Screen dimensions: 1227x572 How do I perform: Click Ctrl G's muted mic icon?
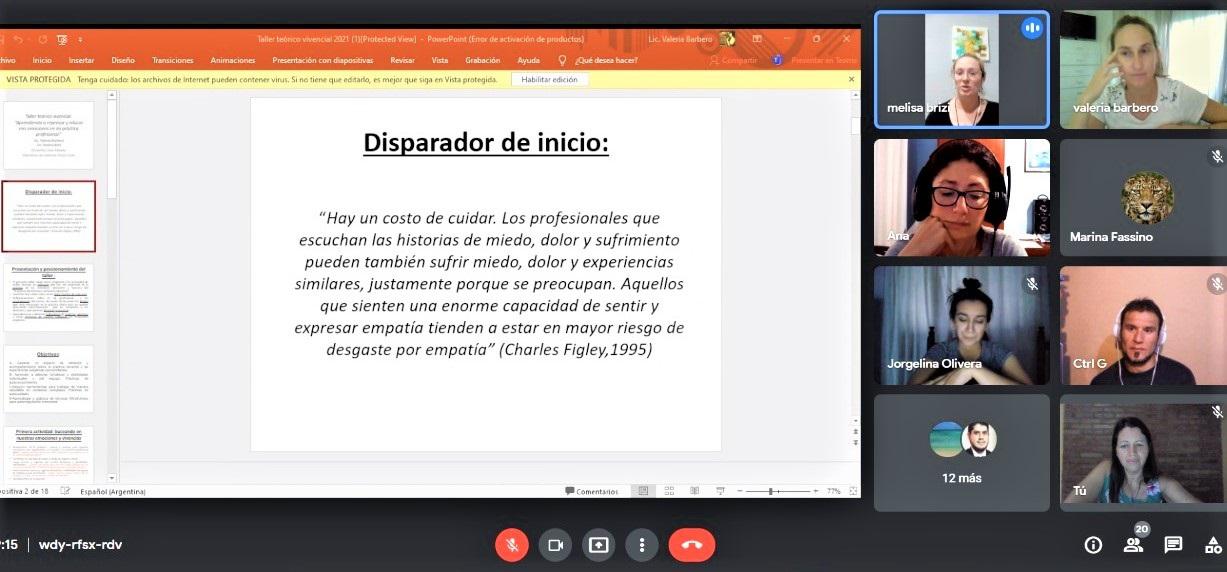1217,284
